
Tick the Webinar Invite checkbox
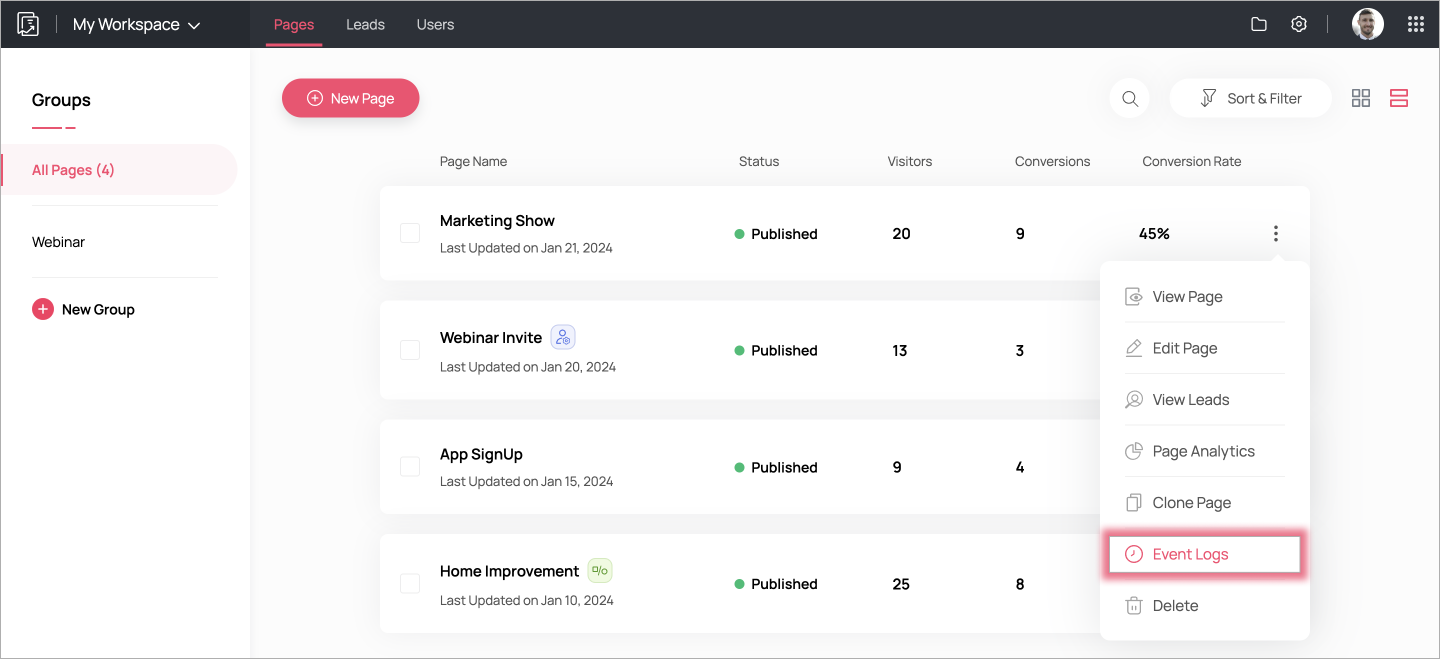[x=410, y=350]
